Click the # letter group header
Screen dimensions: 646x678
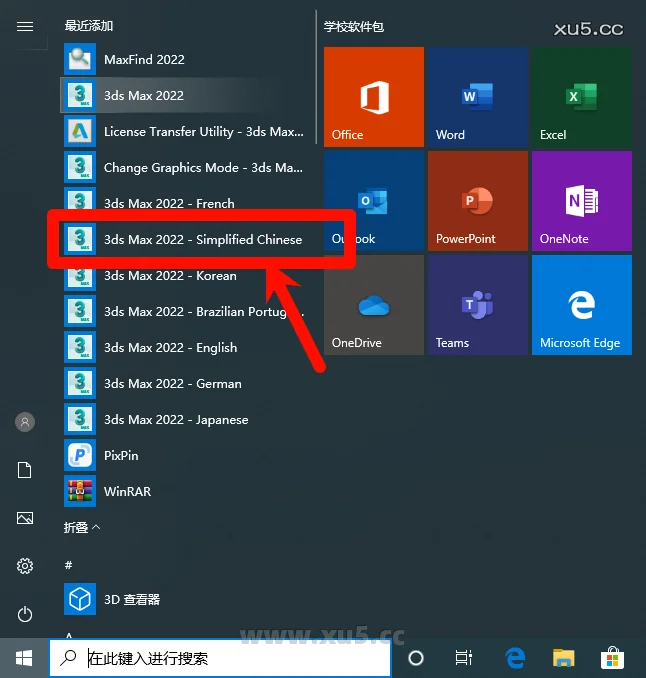(68, 565)
